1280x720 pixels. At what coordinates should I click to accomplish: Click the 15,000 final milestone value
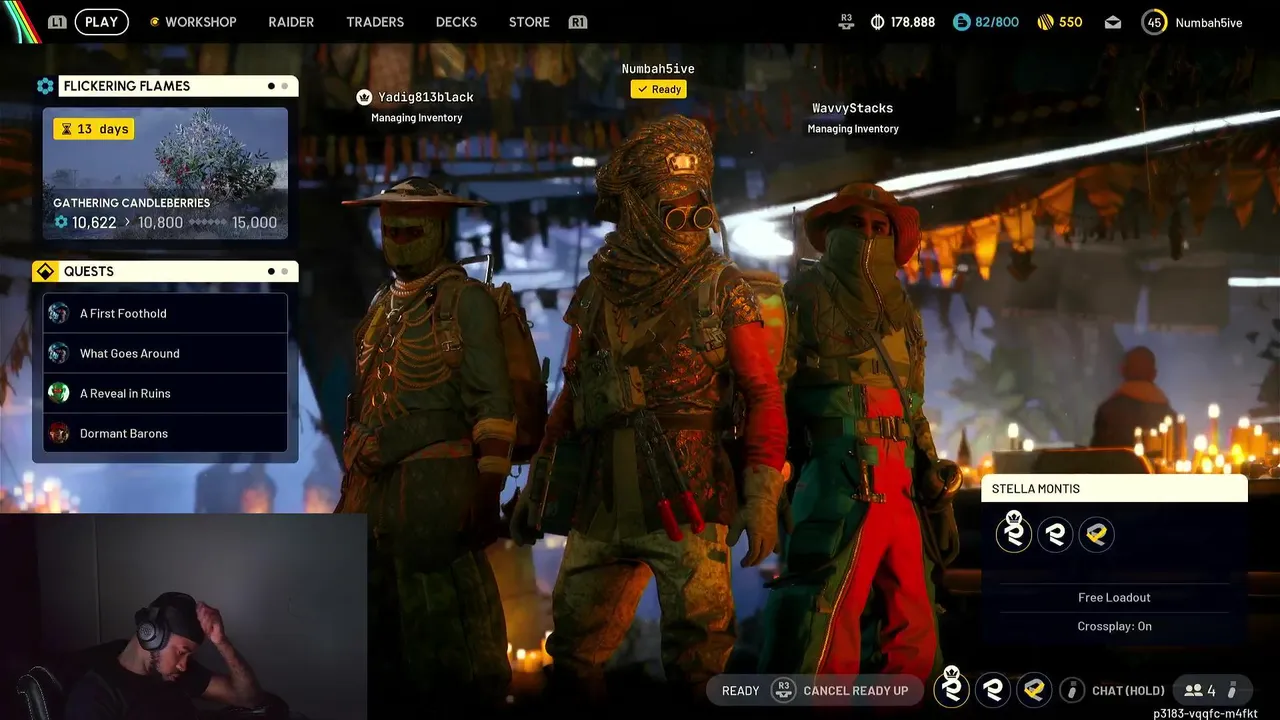pyautogui.click(x=254, y=223)
